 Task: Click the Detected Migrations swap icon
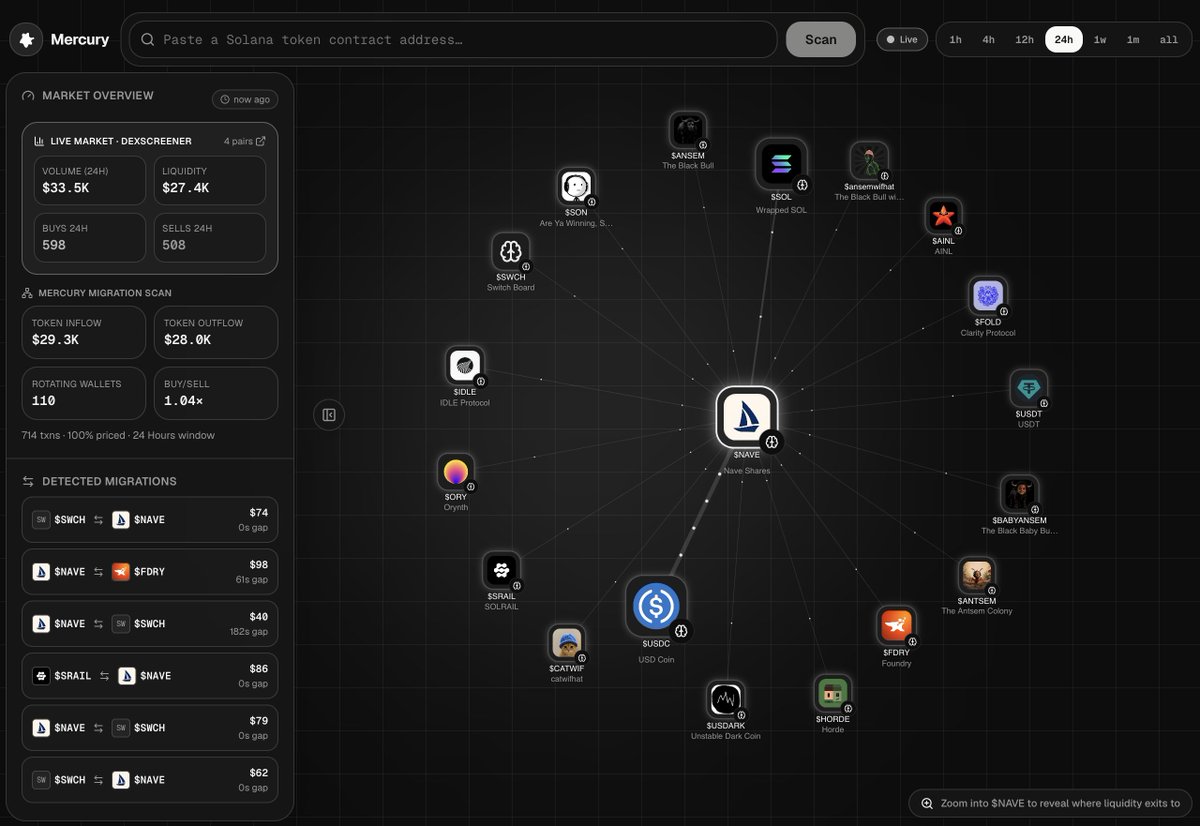(28, 481)
